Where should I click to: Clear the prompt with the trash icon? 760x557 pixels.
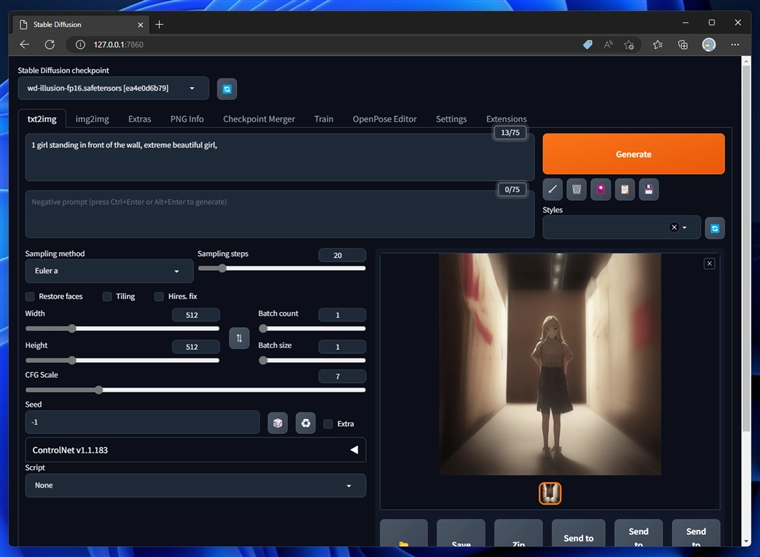pos(576,189)
